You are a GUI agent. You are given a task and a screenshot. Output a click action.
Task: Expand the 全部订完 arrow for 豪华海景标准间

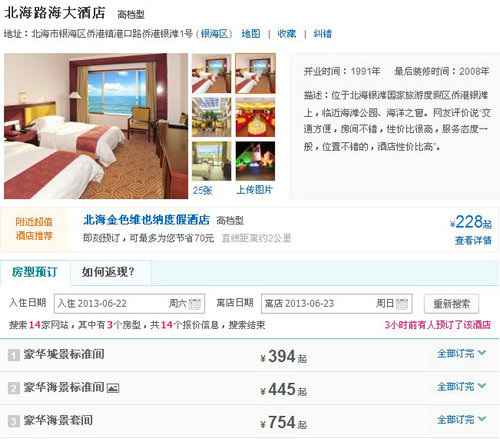coord(482,386)
